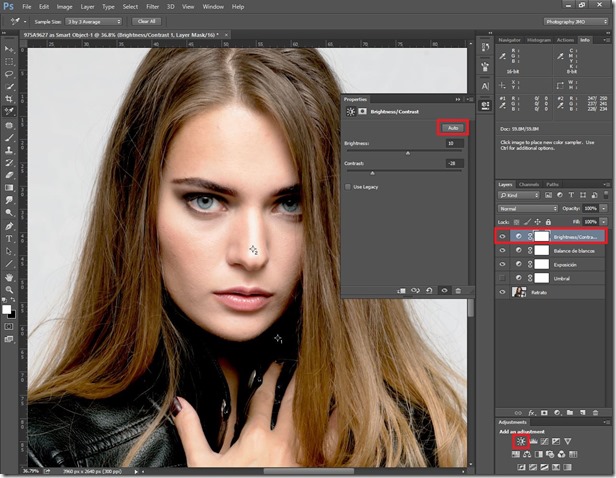The width and height of the screenshot is (616, 478).
Task: Add an Exposure adjustment
Action: coord(556,441)
